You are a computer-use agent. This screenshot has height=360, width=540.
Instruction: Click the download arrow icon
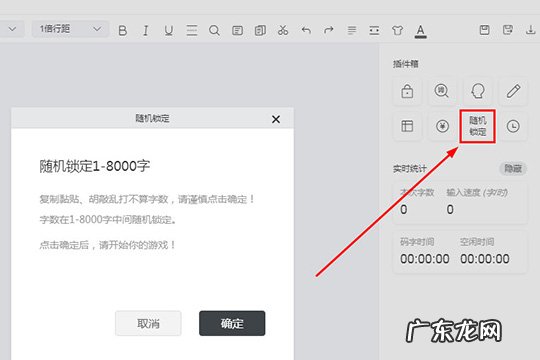(531, 30)
